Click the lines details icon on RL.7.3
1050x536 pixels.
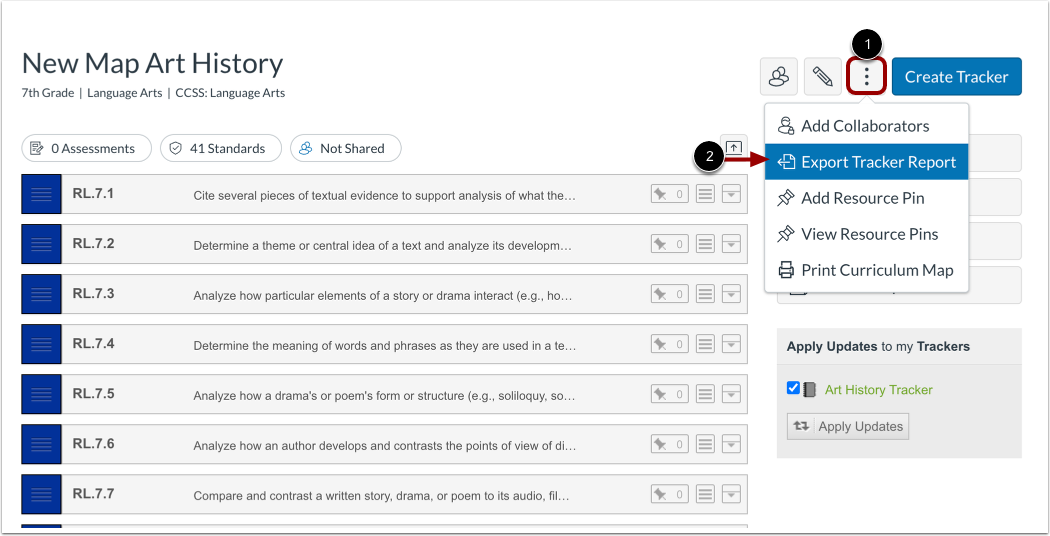[x=705, y=294]
